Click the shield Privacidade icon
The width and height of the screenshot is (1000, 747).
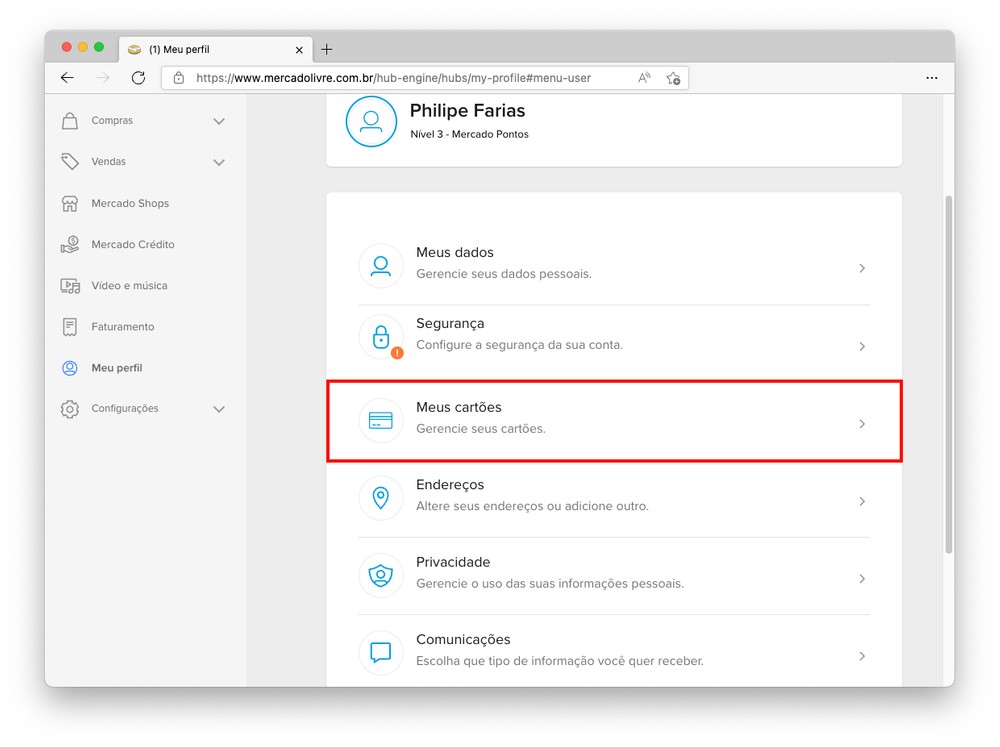(380, 575)
